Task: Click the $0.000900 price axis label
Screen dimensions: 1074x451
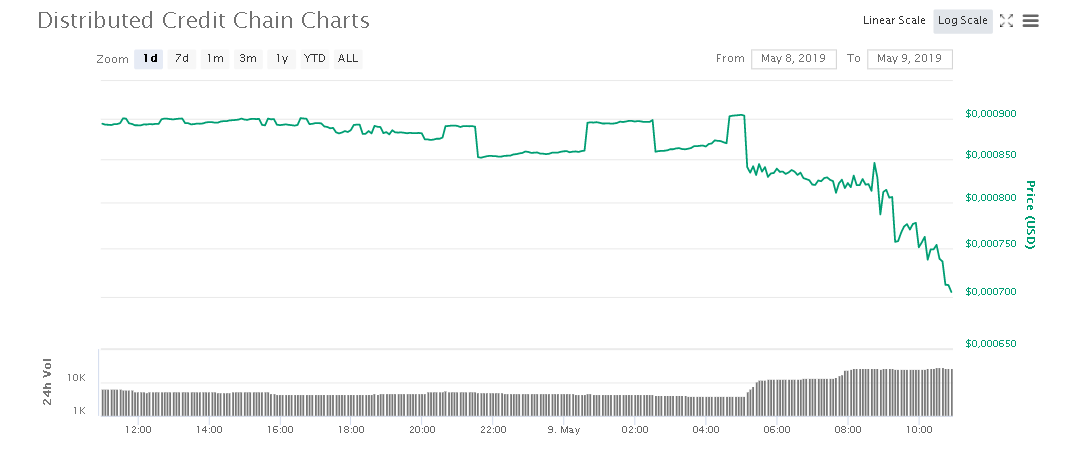Action: tap(990, 114)
